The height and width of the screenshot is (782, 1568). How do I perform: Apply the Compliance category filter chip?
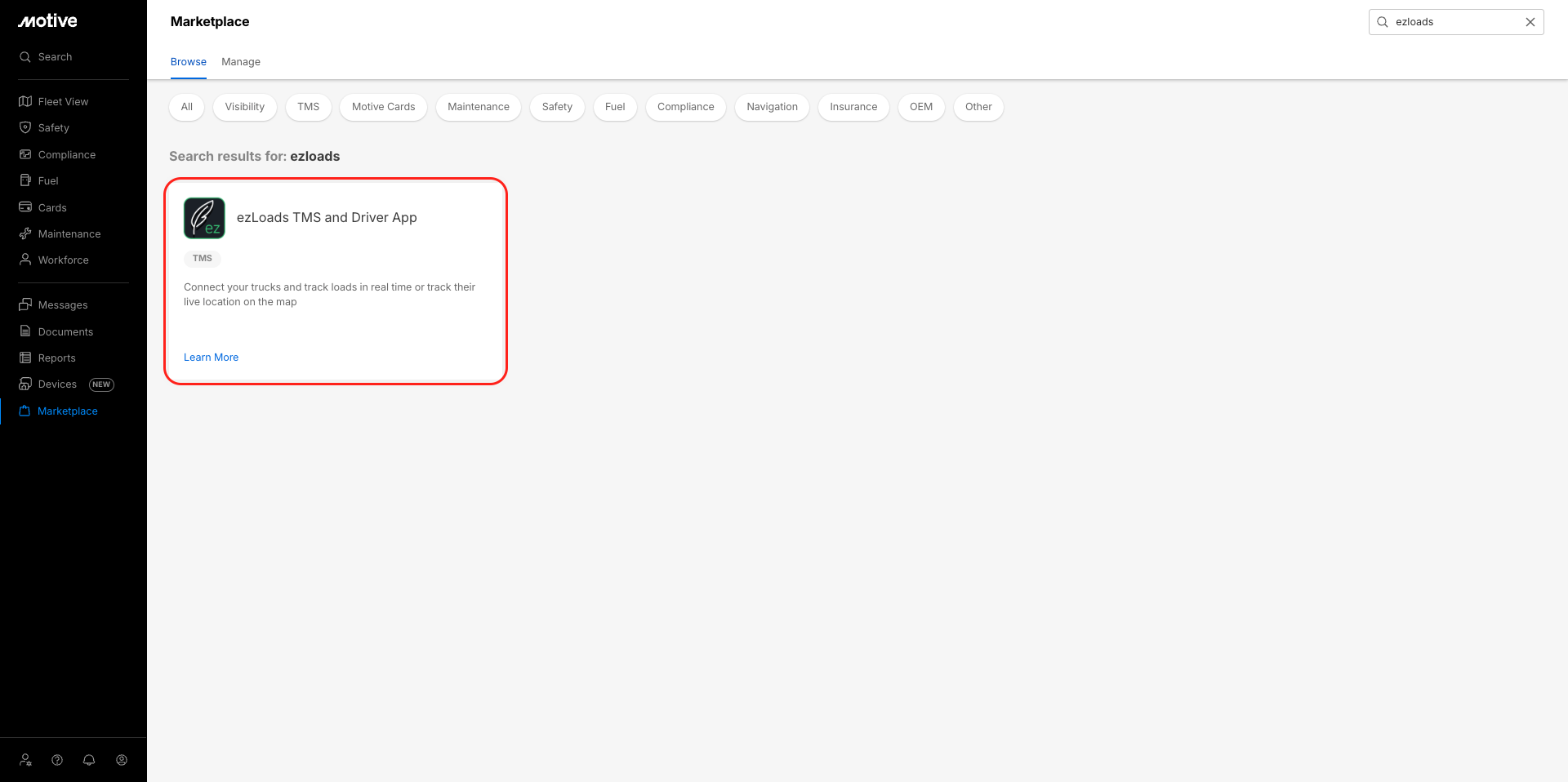(686, 107)
